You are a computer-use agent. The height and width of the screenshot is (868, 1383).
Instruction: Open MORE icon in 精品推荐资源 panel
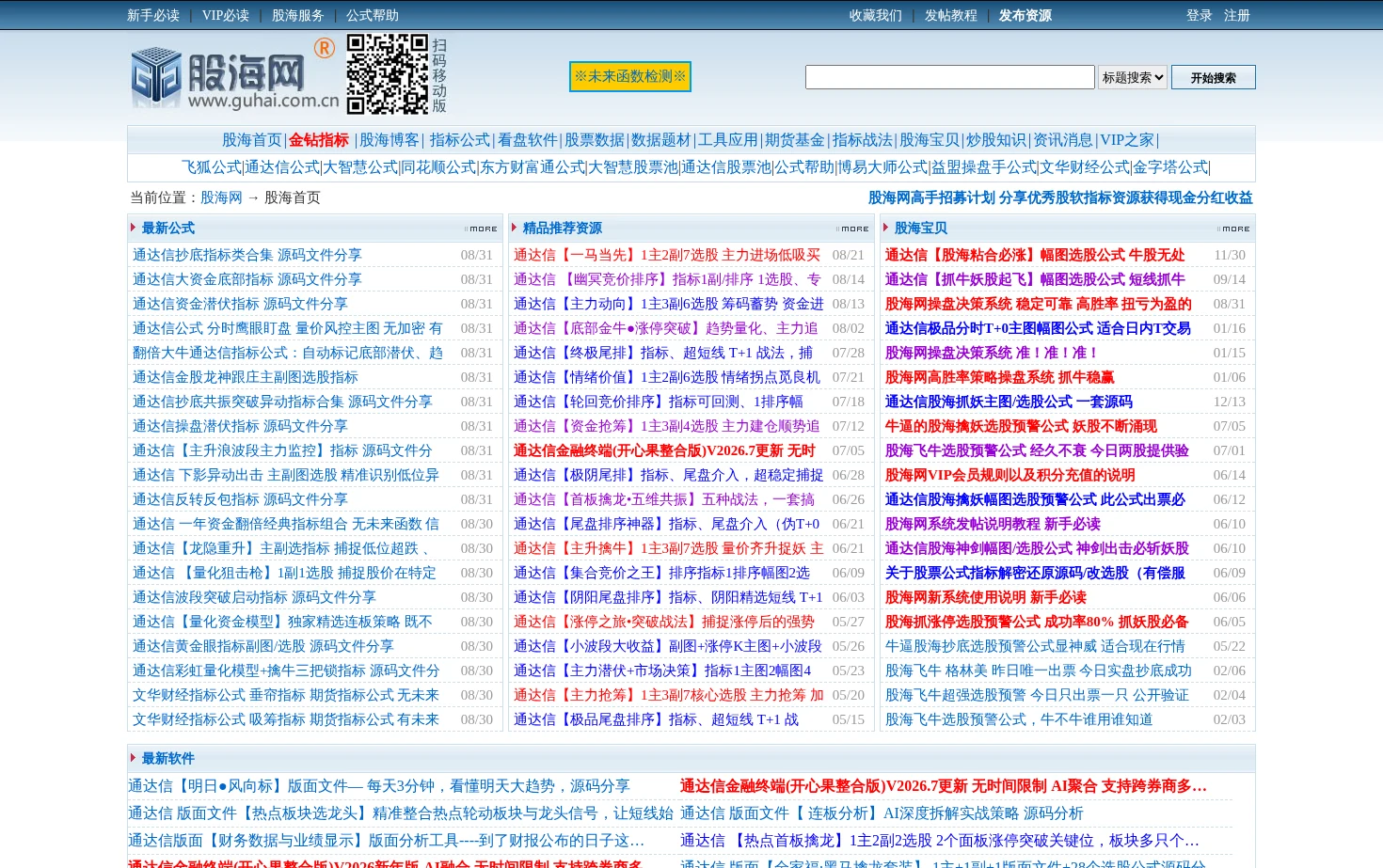(x=852, y=229)
